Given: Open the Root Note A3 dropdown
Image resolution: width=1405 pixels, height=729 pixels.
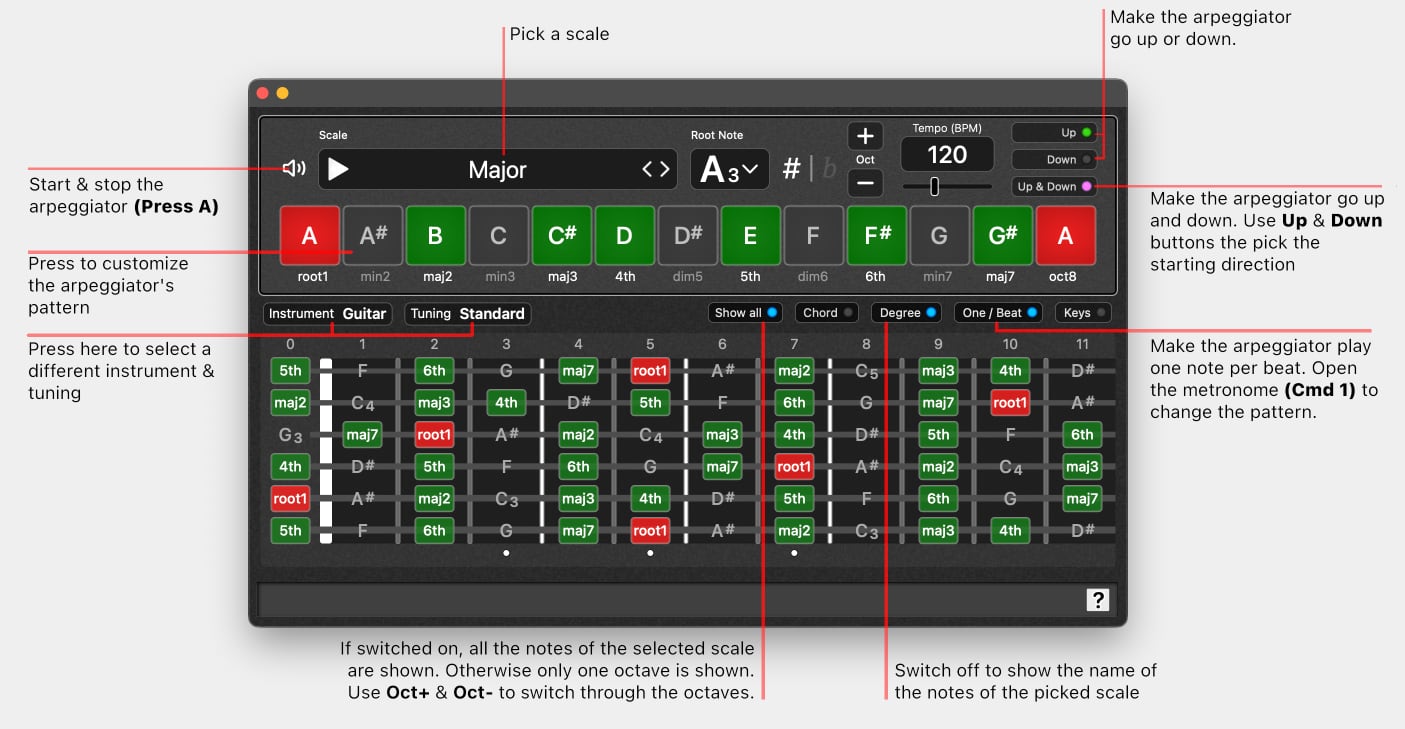Looking at the screenshot, I should point(729,170).
